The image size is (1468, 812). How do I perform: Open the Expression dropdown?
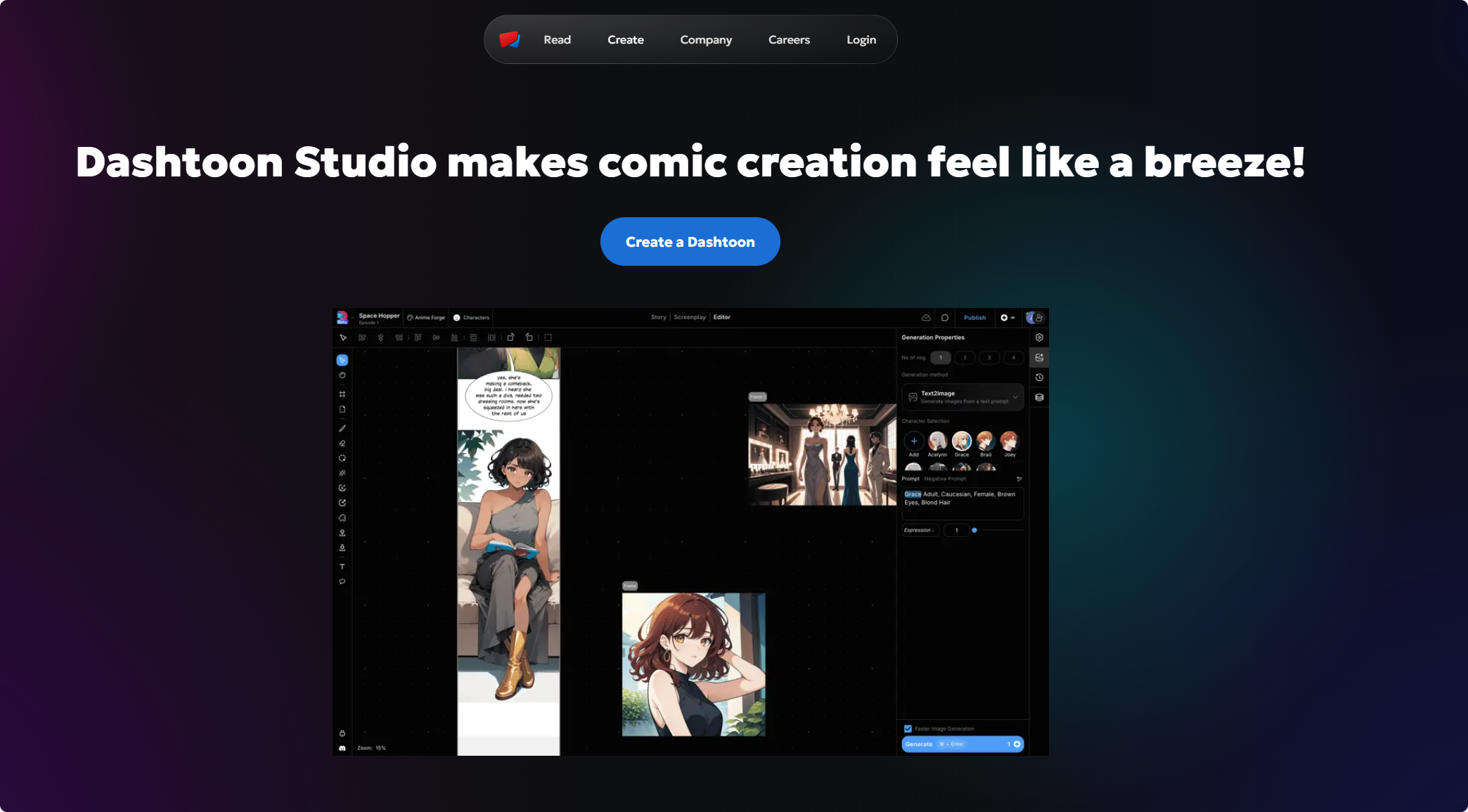pos(920,530)
